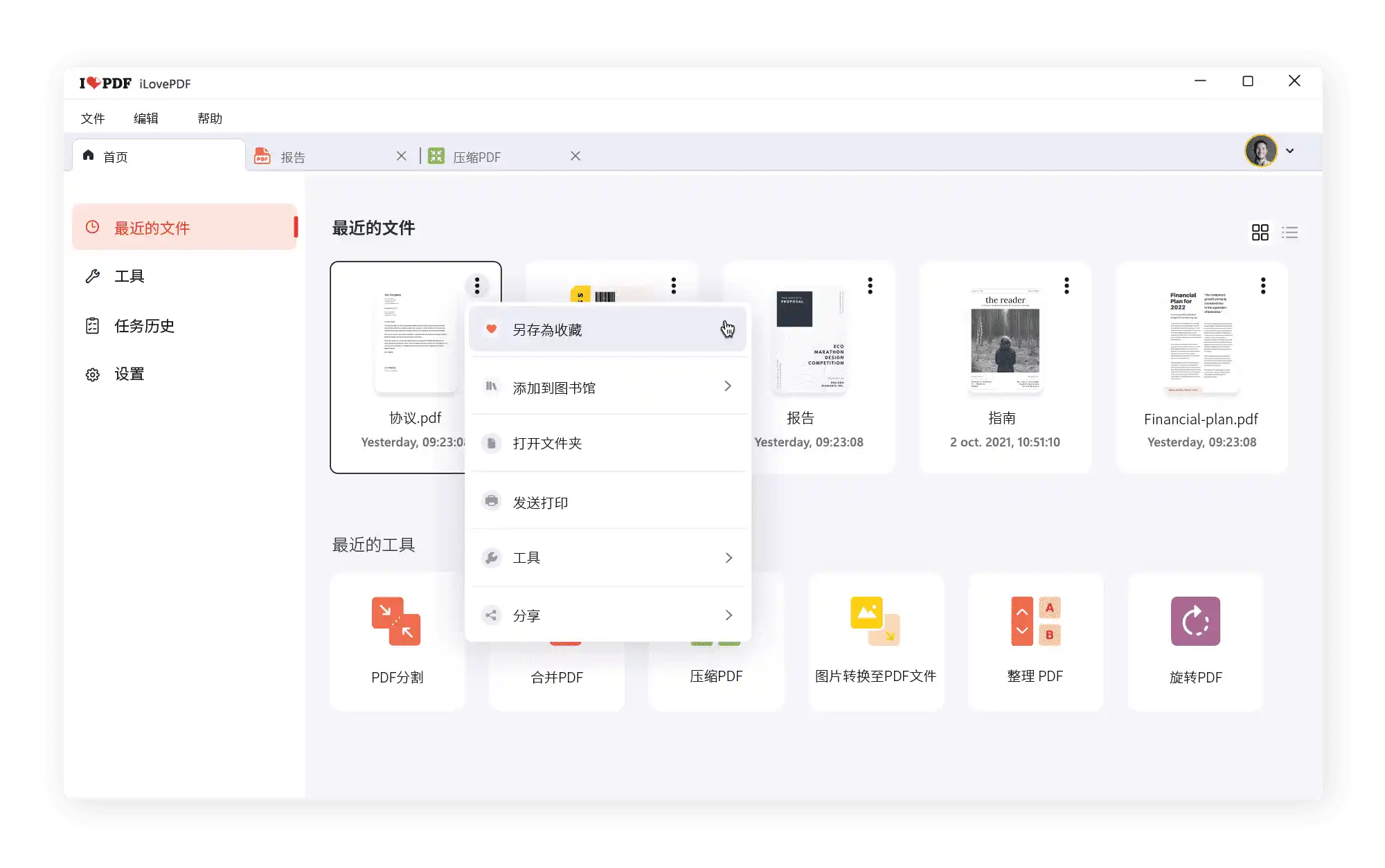Select the PDF分割 tool icon
The image size is (1385, 868).
click(x=397, y=622)
